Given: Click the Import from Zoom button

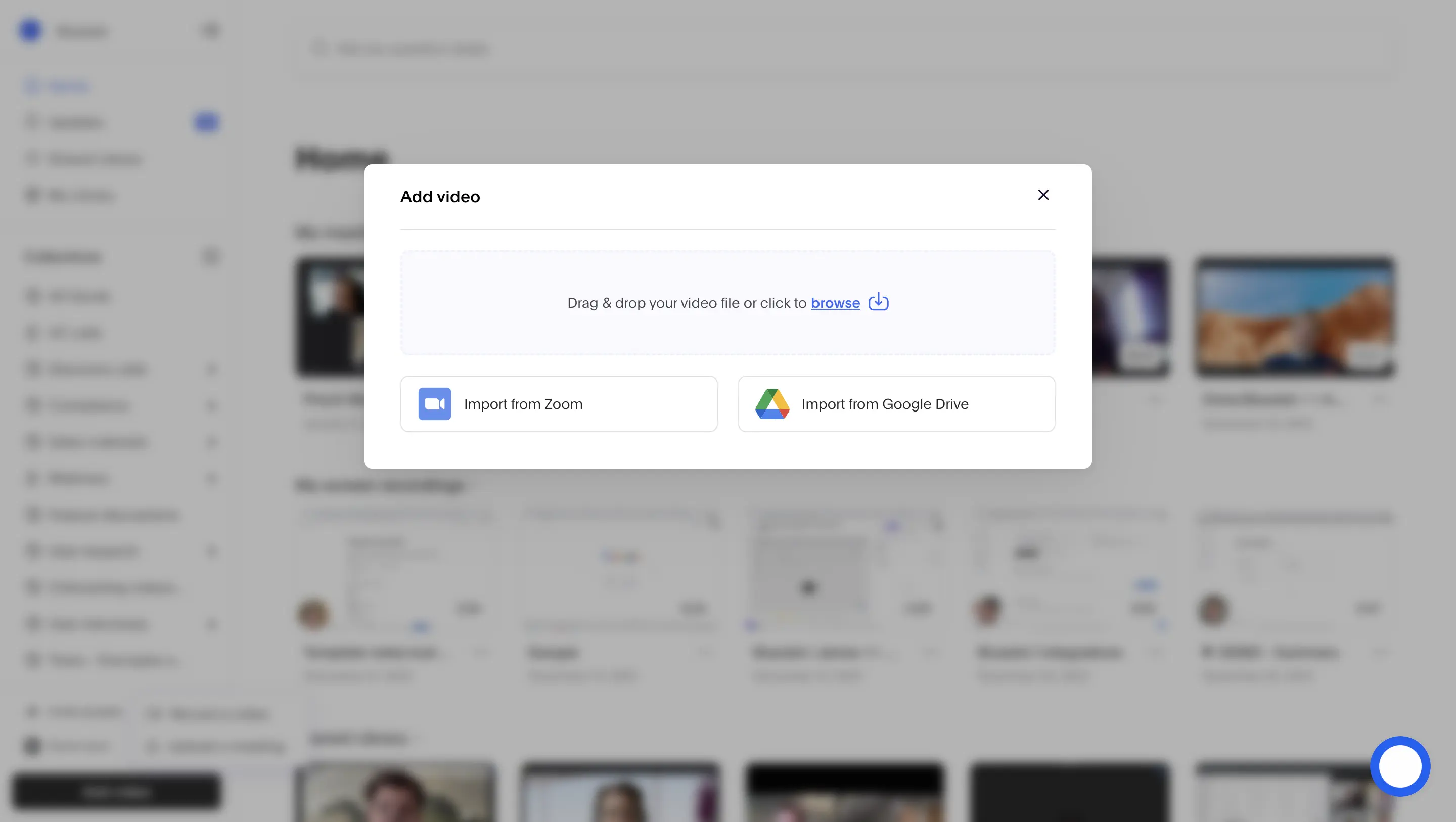Looking at the screenshot, I should 559,403.
